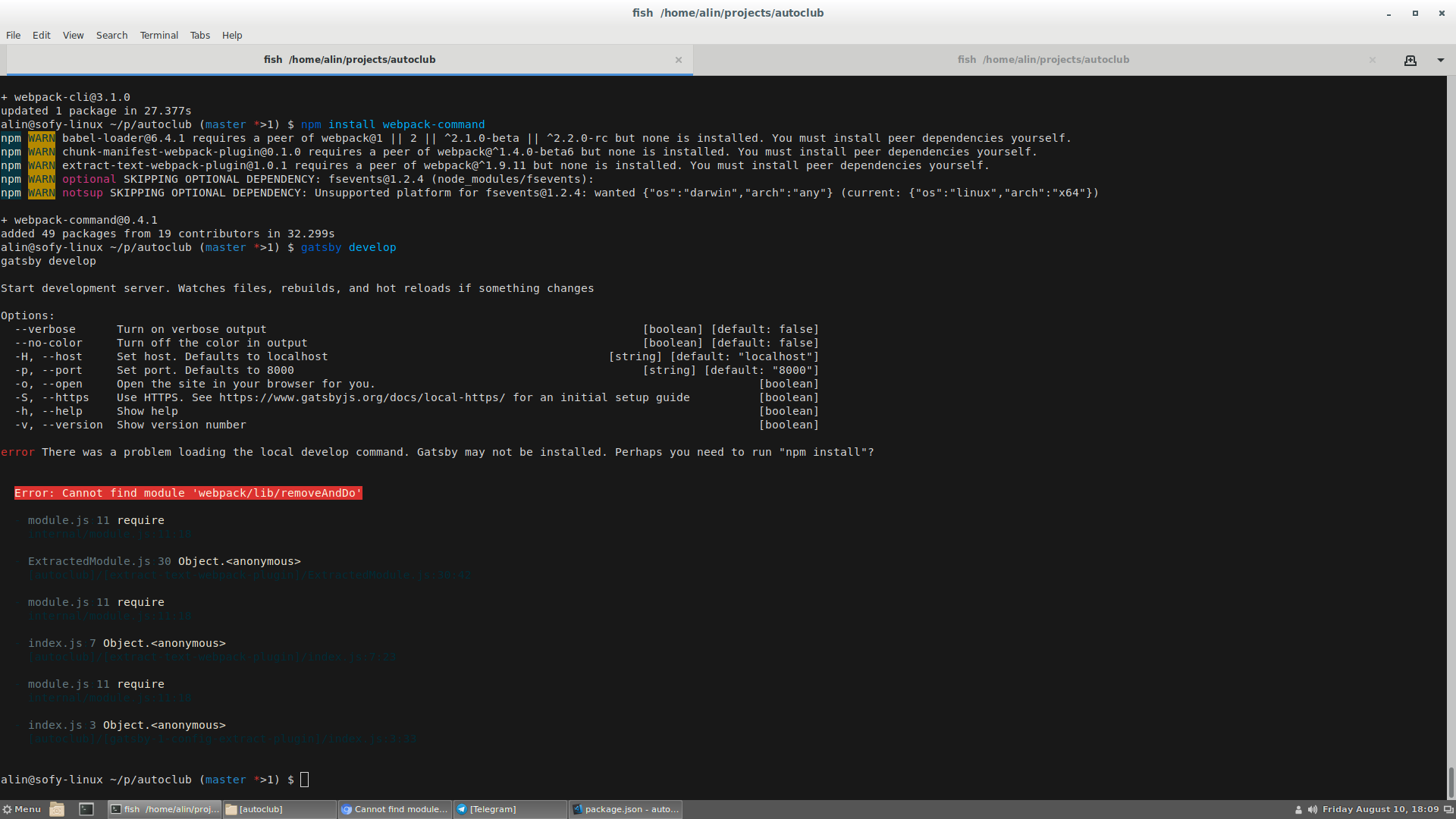Open the Edit menu
Viewport: 1456px width, 819px height.
(41, 36)
